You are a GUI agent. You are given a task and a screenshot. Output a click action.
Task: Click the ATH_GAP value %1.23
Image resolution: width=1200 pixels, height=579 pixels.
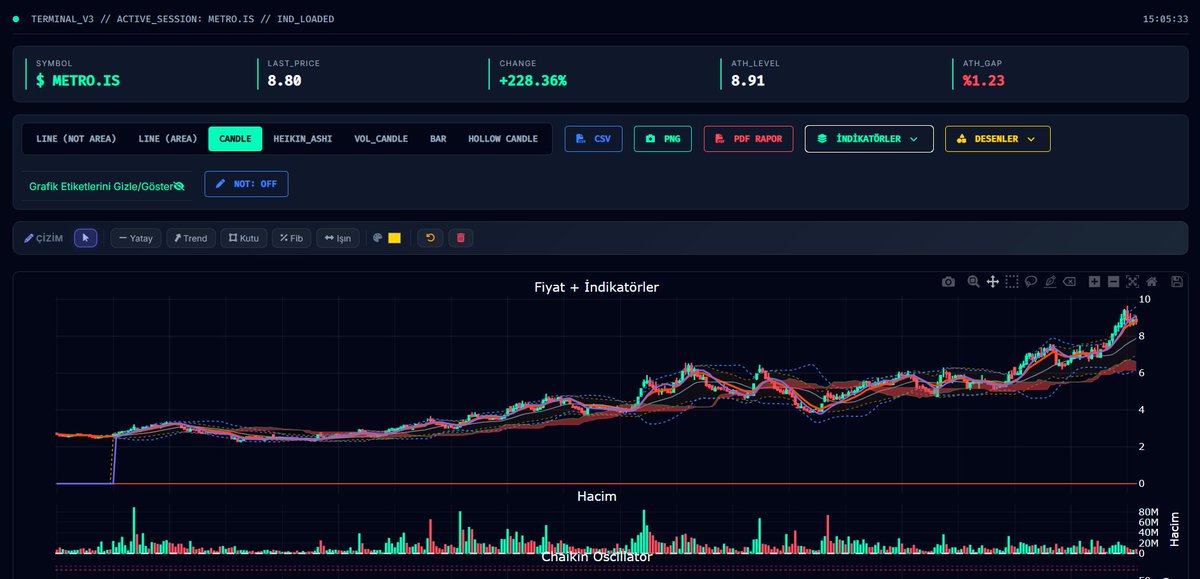point(982,80)
